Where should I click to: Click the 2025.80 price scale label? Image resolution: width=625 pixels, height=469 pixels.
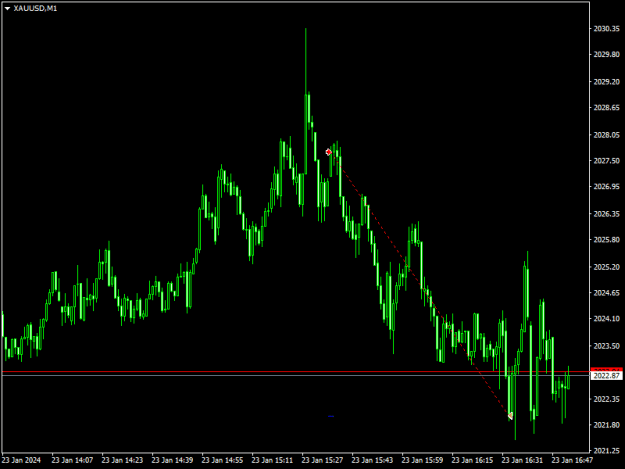607,239
